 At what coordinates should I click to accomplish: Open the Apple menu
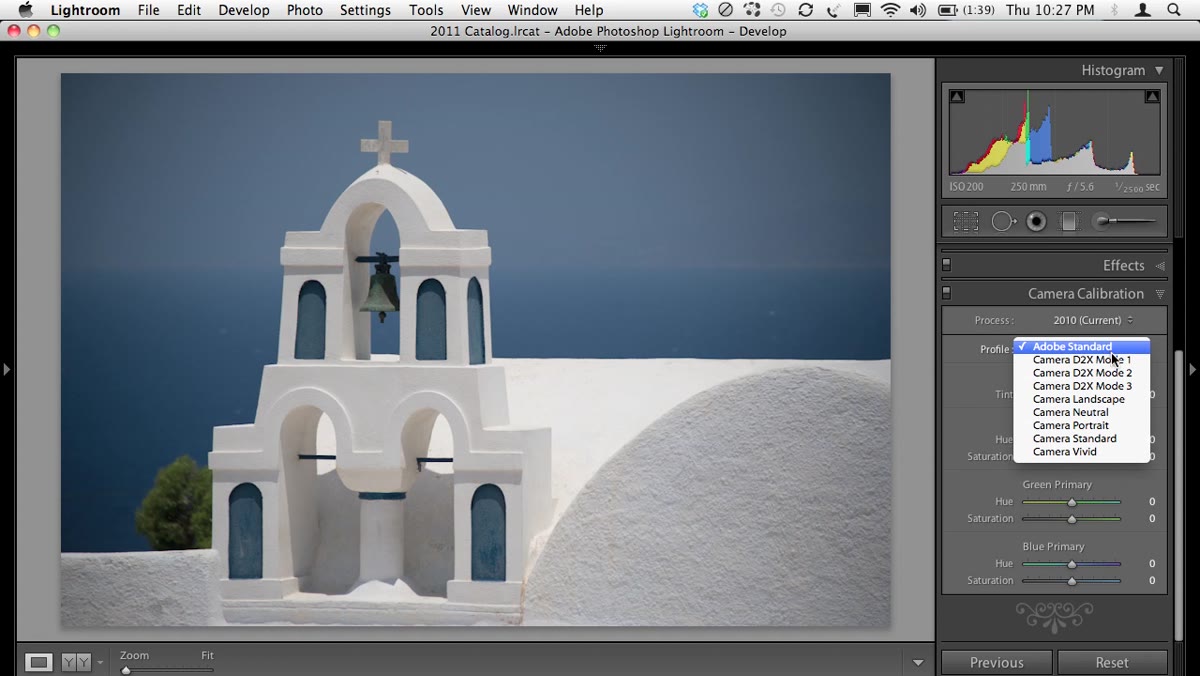pos(25,10)
